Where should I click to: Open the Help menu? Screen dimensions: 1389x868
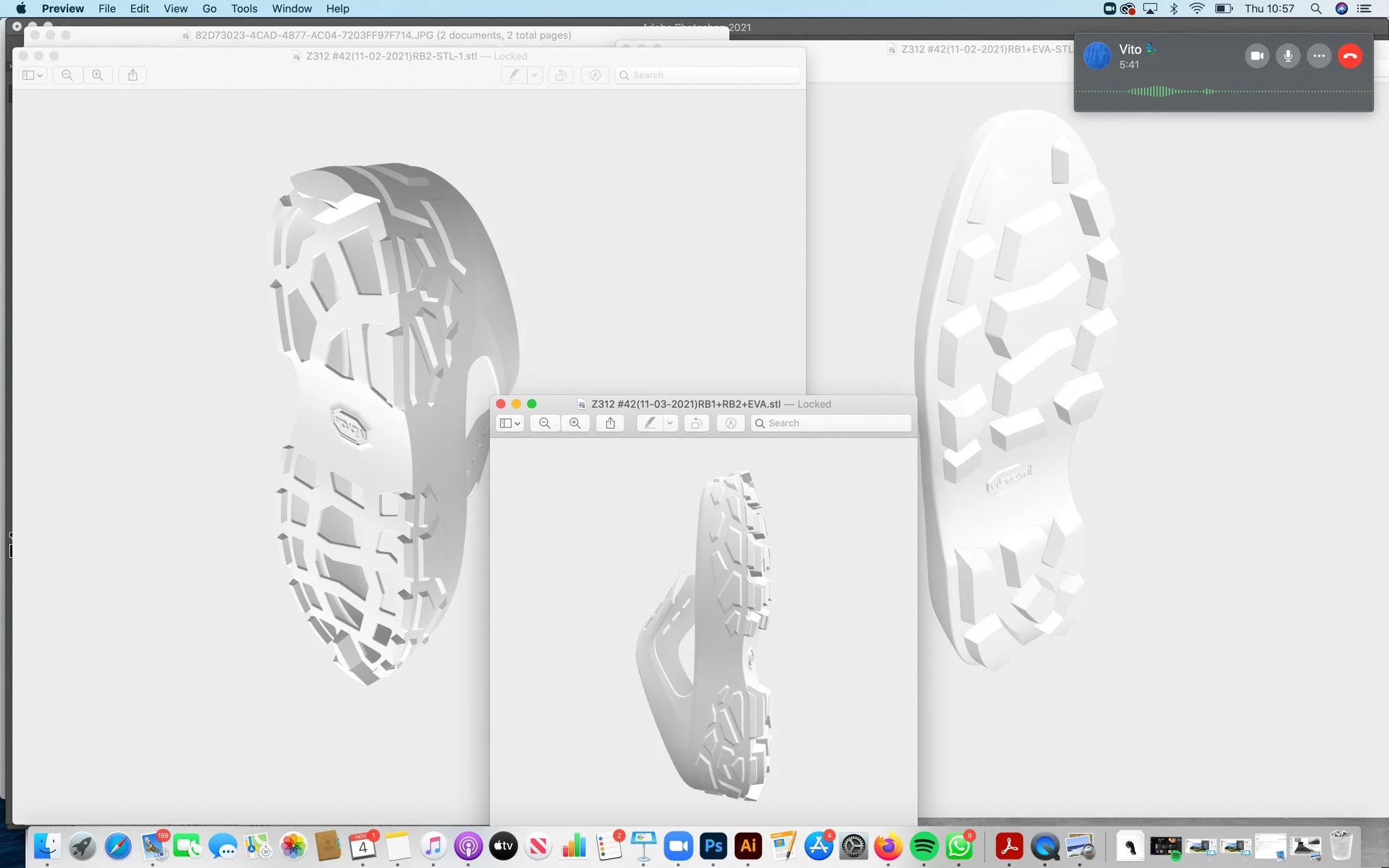(x=338, y=8)
